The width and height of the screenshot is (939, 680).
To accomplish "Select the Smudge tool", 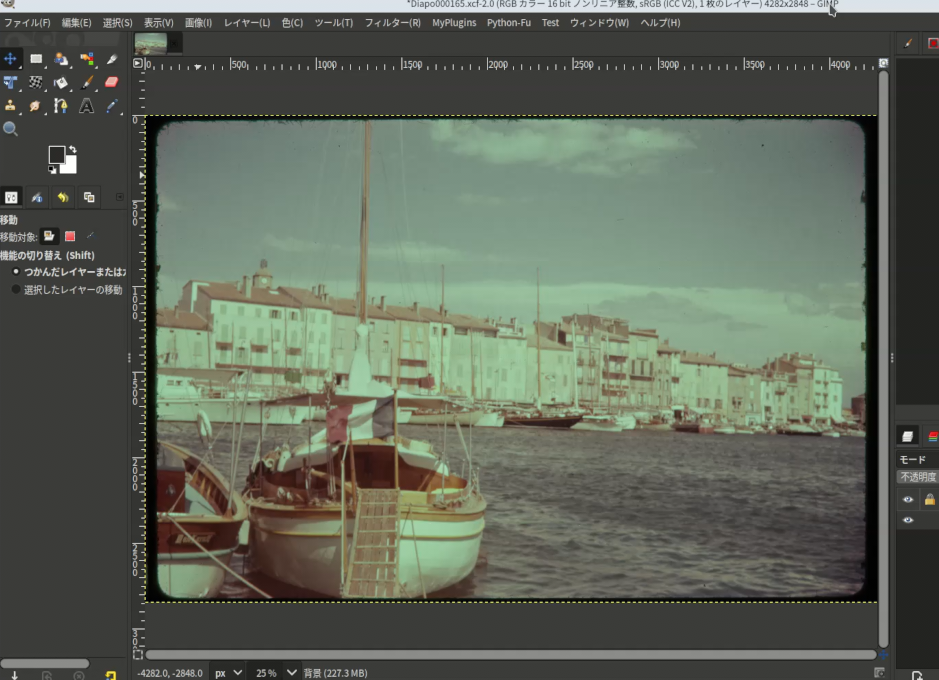I will 36,106.
